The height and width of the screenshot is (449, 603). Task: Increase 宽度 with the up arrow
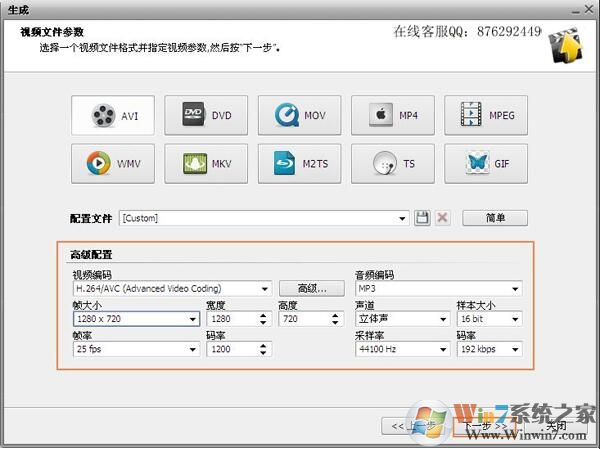click(263, 315)
